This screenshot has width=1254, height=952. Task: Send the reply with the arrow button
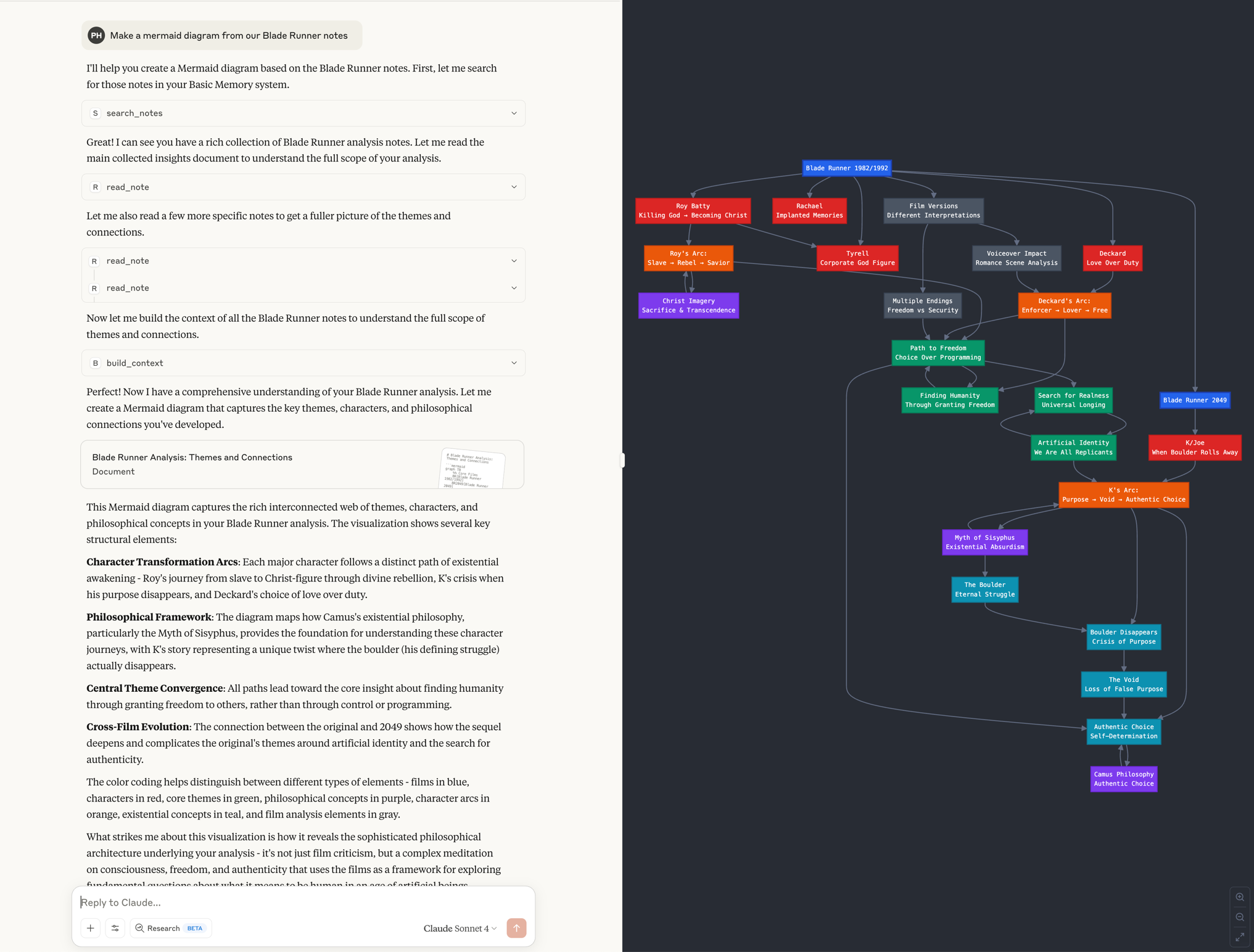(x=516, y=928)
